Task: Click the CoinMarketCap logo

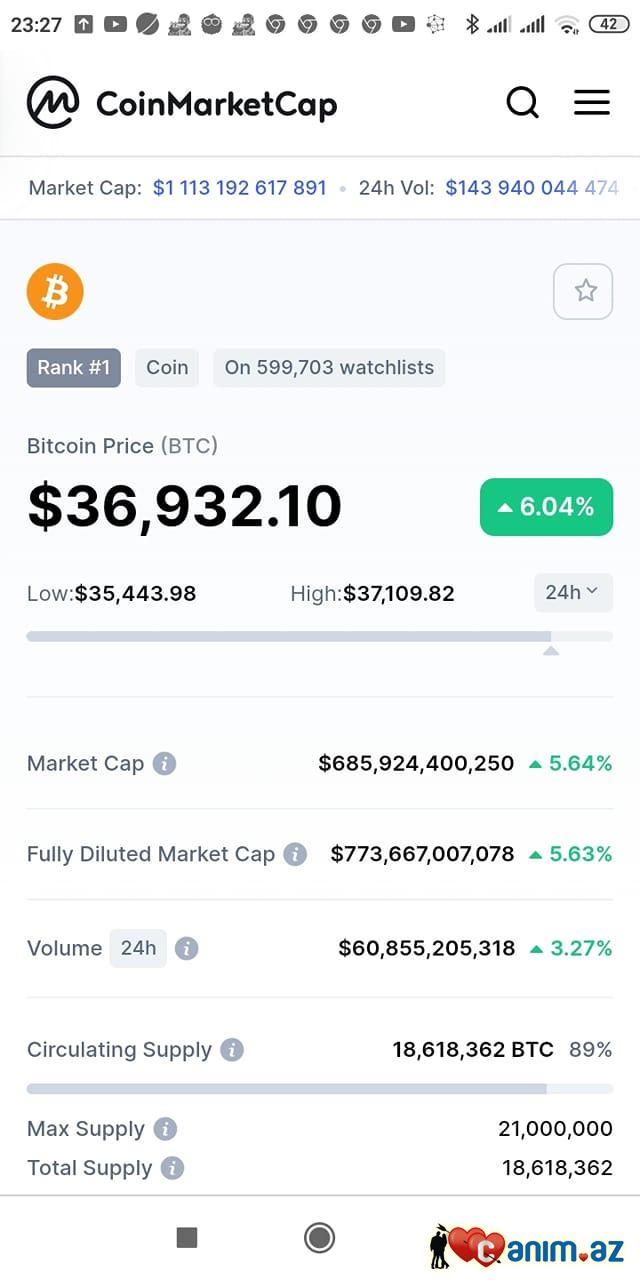Action: [182, 103]
